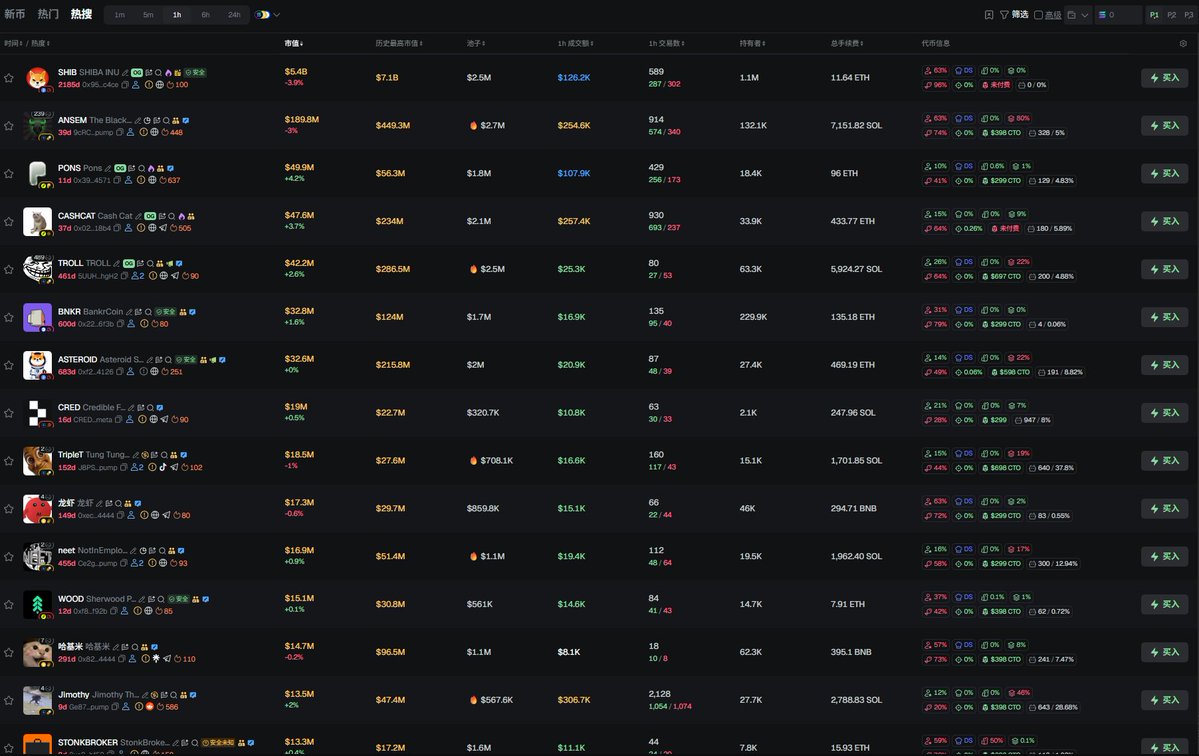The height and width of the screenshot is (756, 1199).
Task: Star the WOOD token as favorite
Action: click(x=8, y=605)
